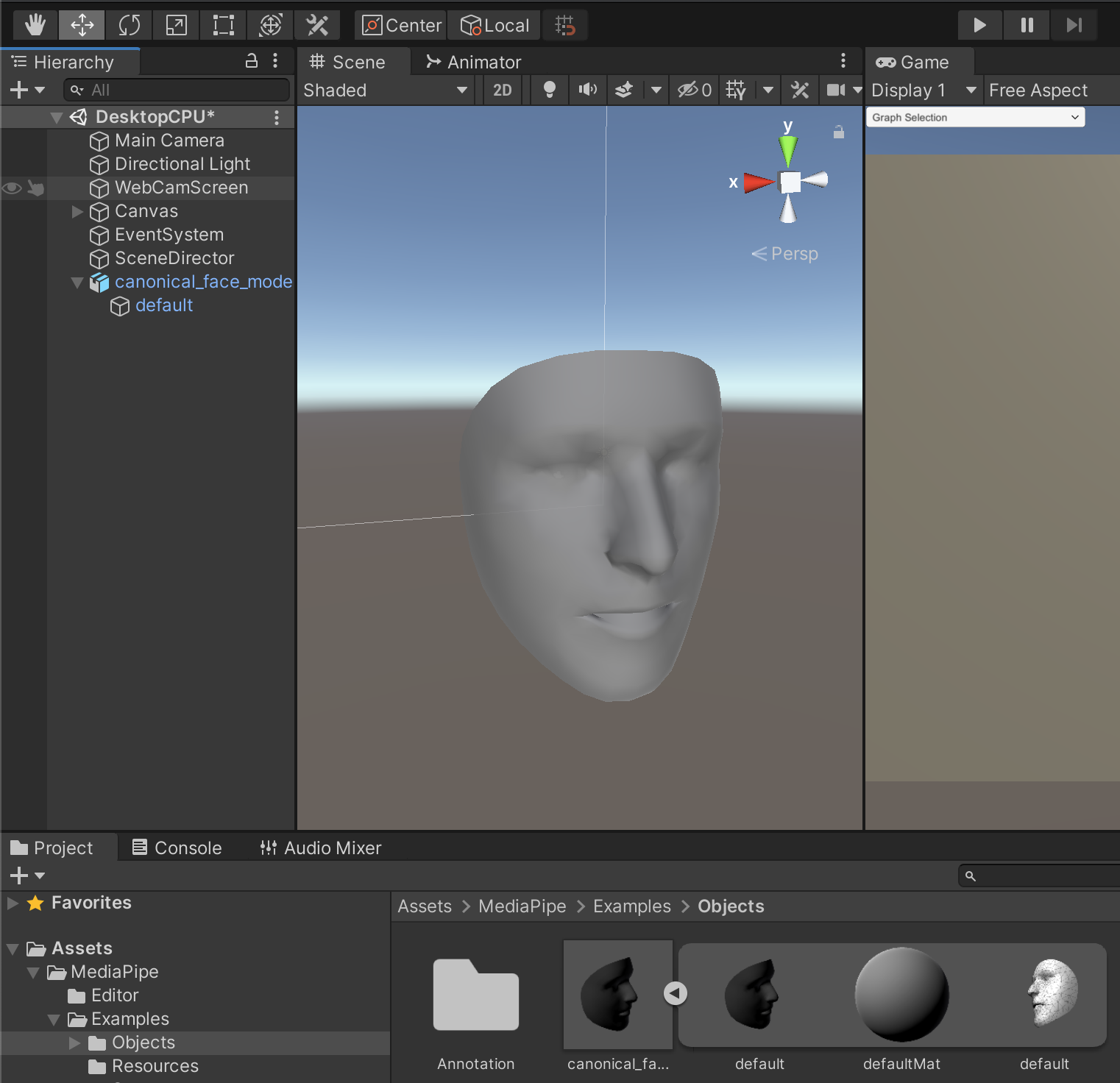This screenshot has width=1120, height=1083.
Task: Click the Play button
Action: pos(979,25)
